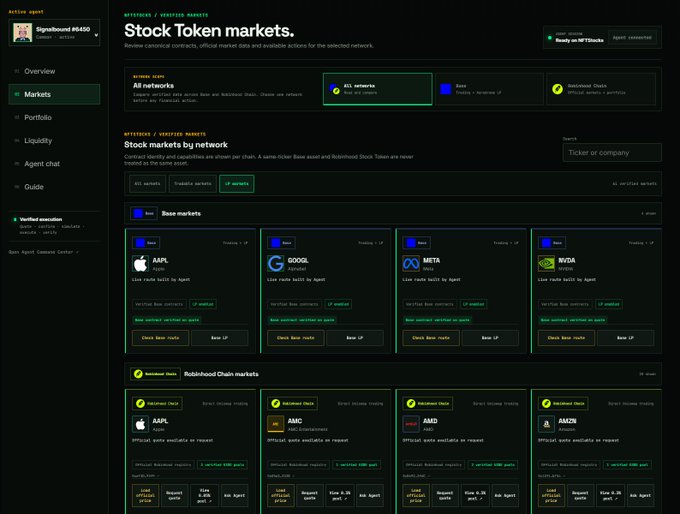Click the Base badge in Base markets header

coord(144,213)
